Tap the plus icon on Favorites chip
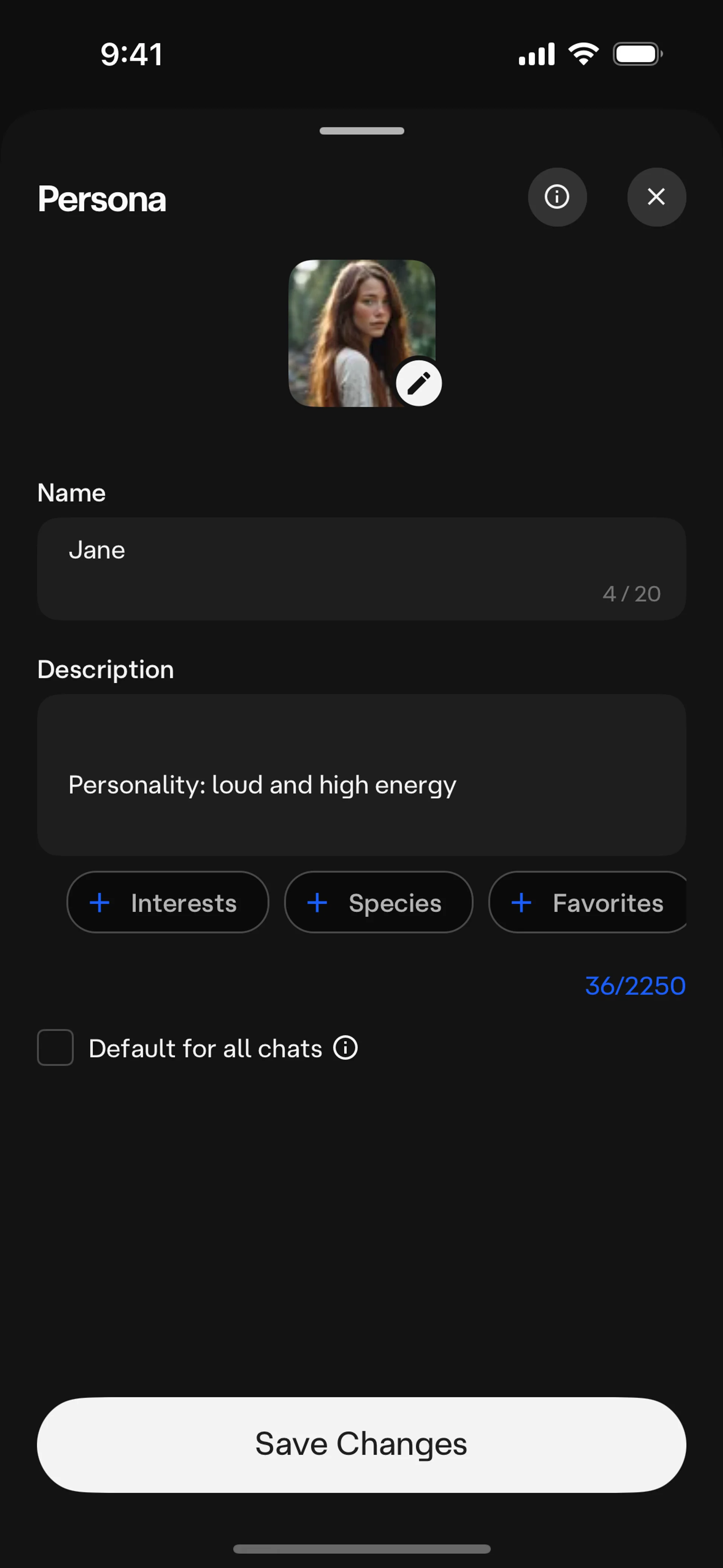The height and width of the screenshot is (1568, 723). pos(521,902)
